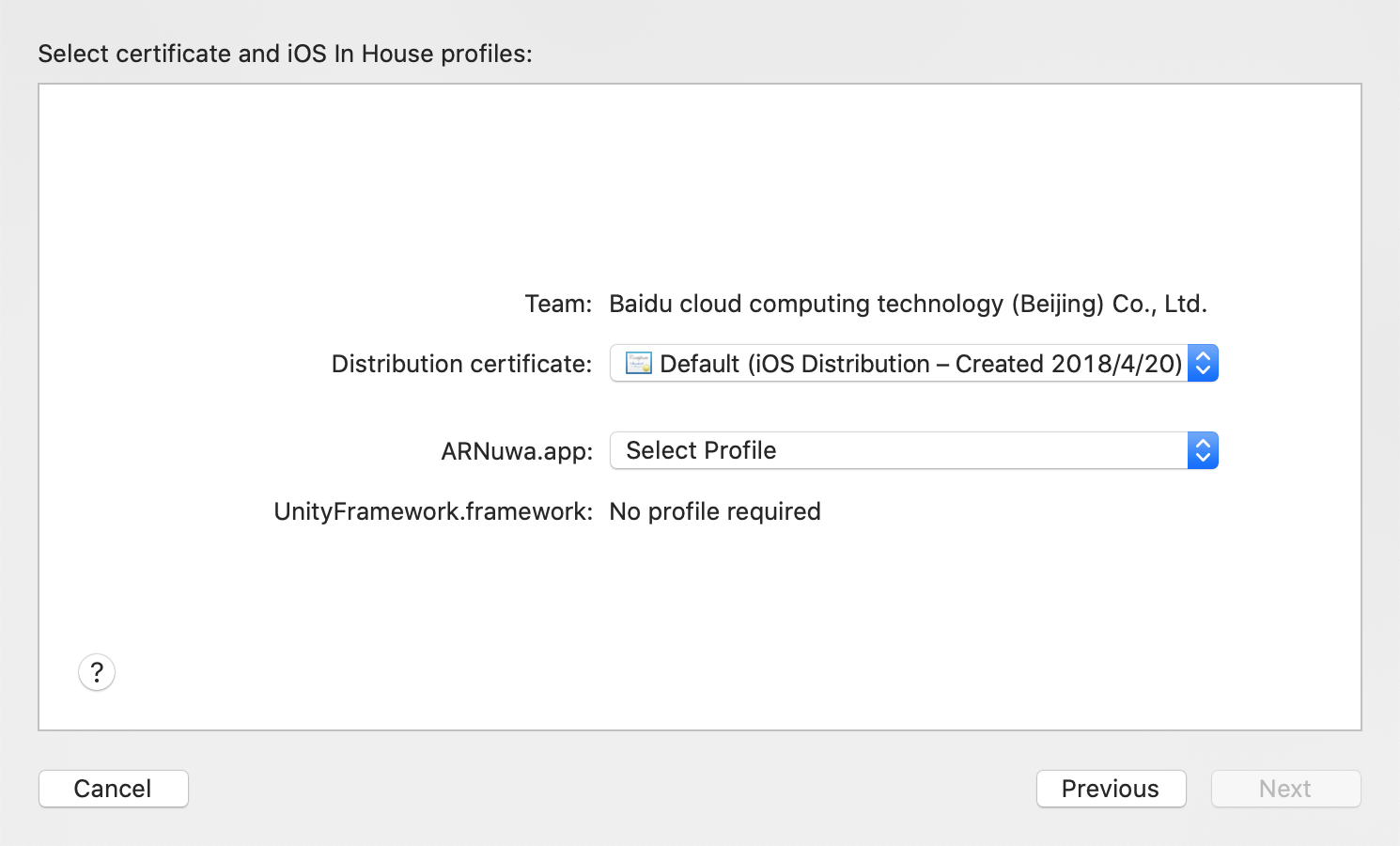Viewport: 1400px width, 846px height.
Task: Click the team name Baidu cloud computing text
Action: coord(908,304)
